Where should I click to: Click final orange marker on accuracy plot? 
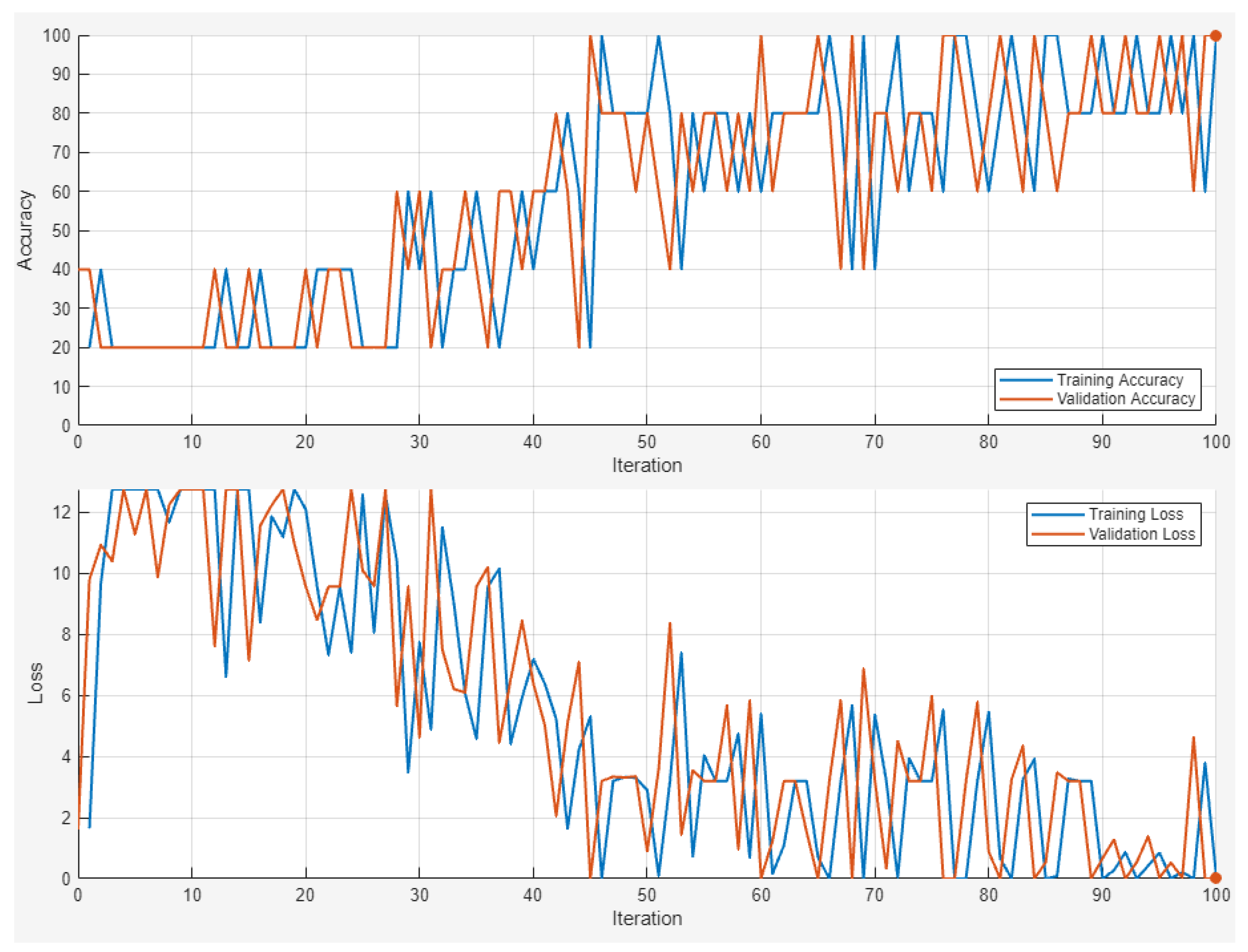click(x=1215, y=36)
